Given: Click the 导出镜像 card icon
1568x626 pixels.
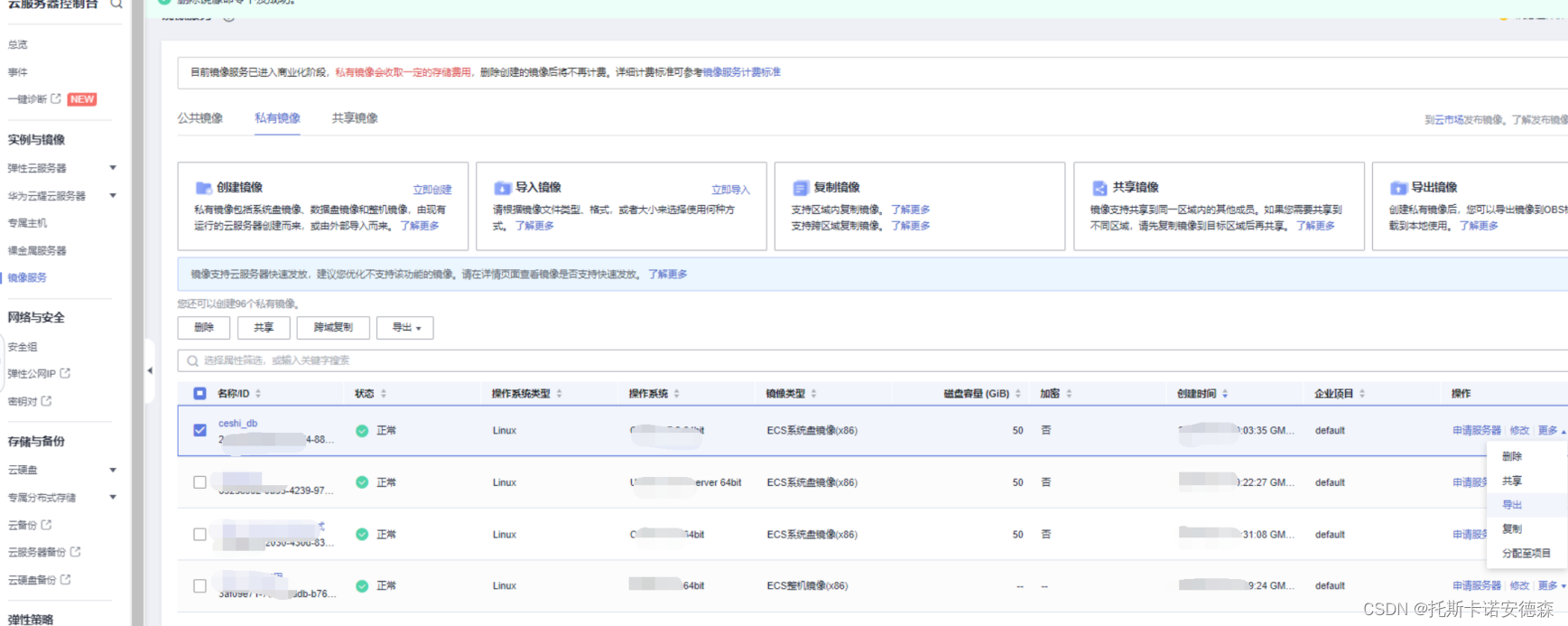Looking at the screenshot, I should coord(1398,188).
